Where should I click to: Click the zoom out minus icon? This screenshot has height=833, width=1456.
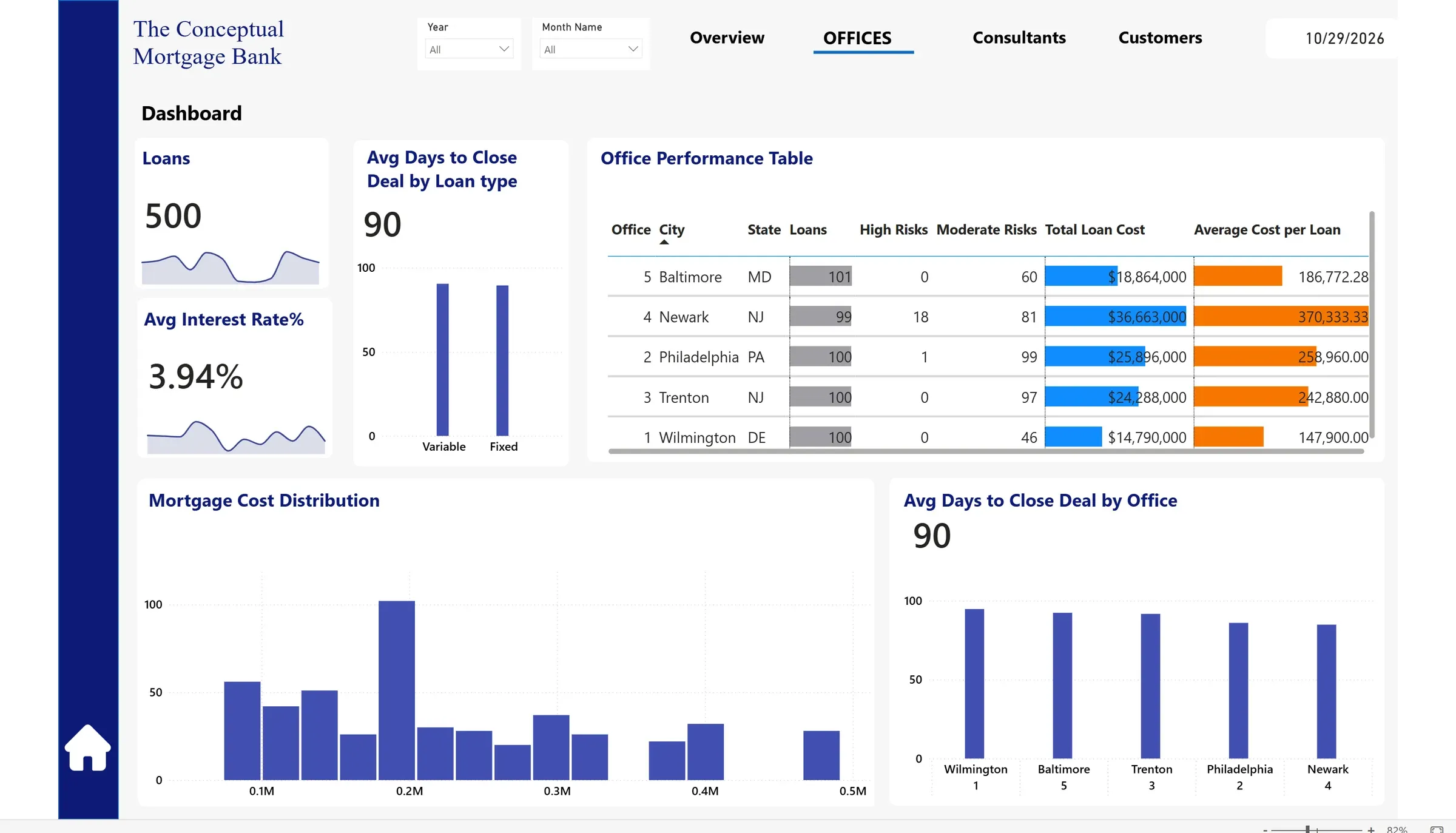pyautogui.click(x=1266, y=830)
